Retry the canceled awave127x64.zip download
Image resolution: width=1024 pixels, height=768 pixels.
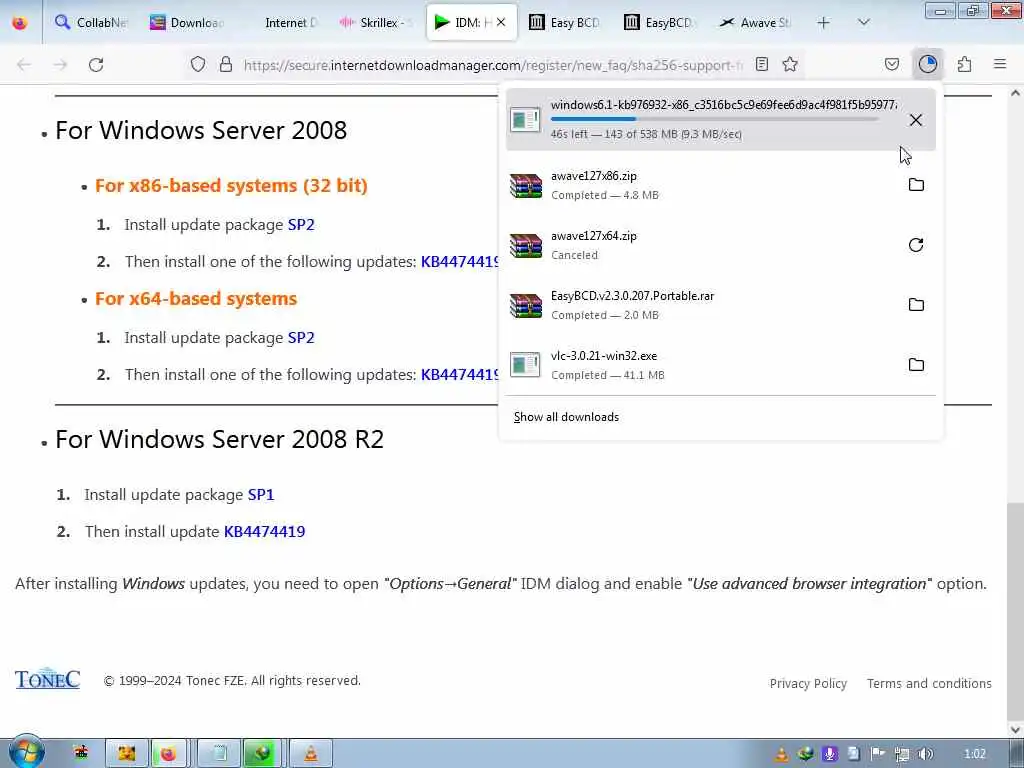click(x=916, y=245)
